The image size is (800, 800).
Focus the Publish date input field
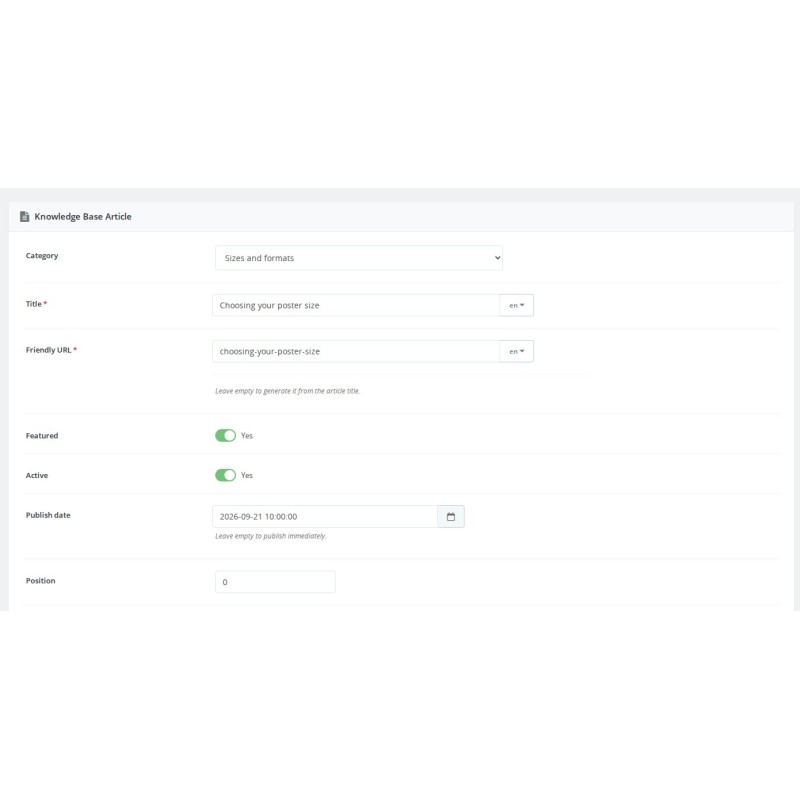[325, 516]
